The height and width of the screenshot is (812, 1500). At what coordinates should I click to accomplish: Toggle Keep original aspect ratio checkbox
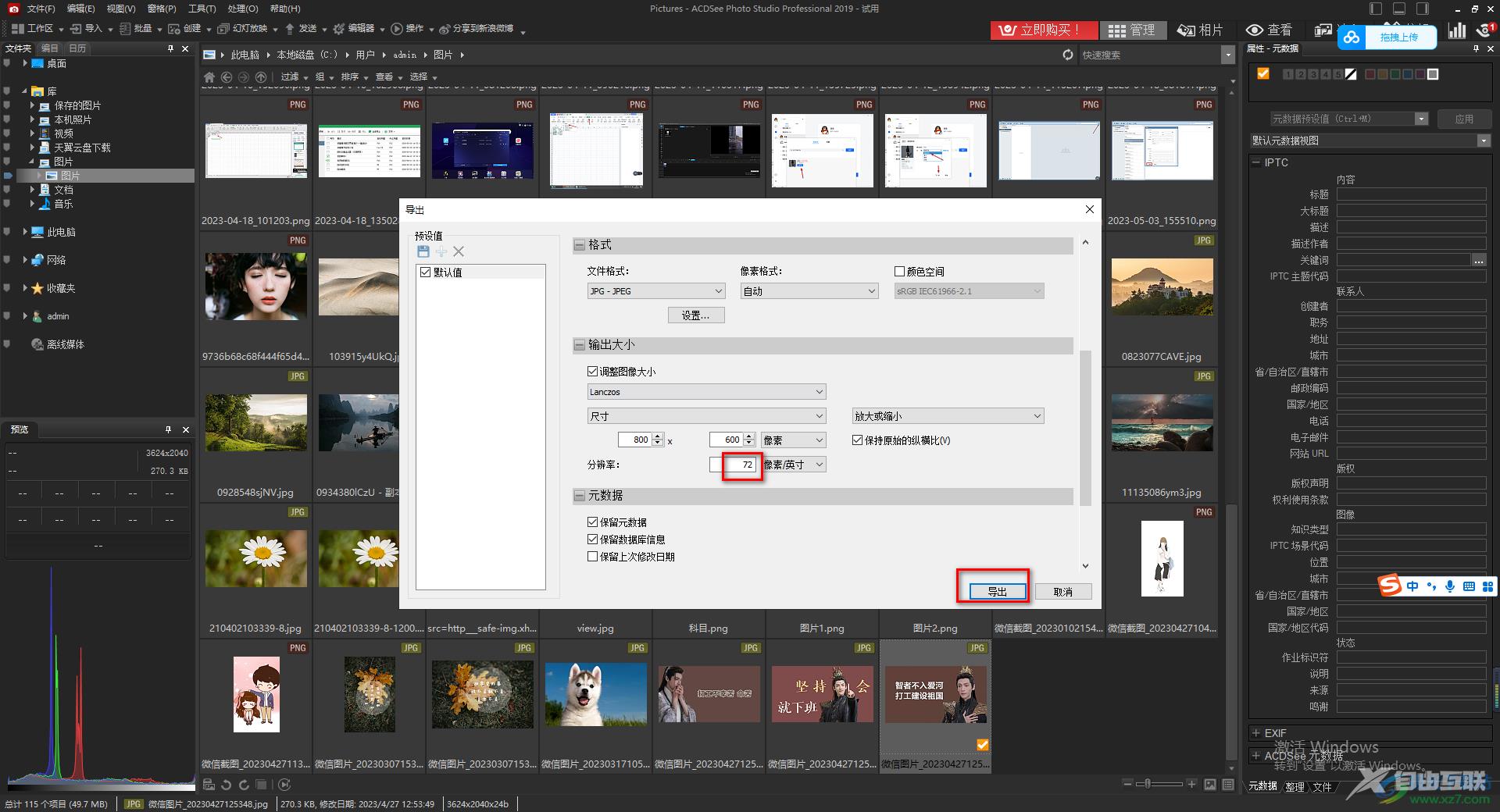[x=857, y=440]
